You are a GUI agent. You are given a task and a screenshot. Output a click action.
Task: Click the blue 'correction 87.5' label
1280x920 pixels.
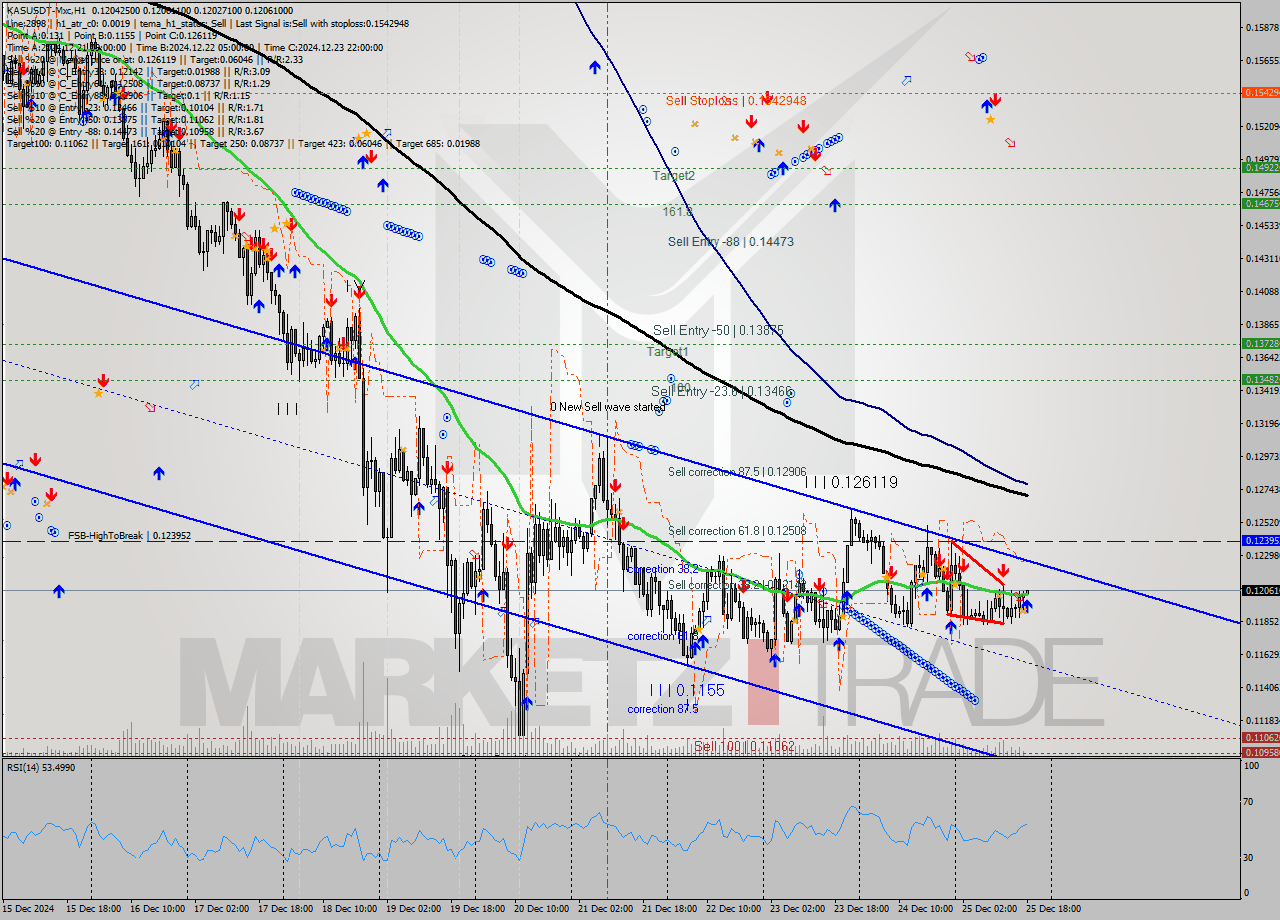click(663, 709)
